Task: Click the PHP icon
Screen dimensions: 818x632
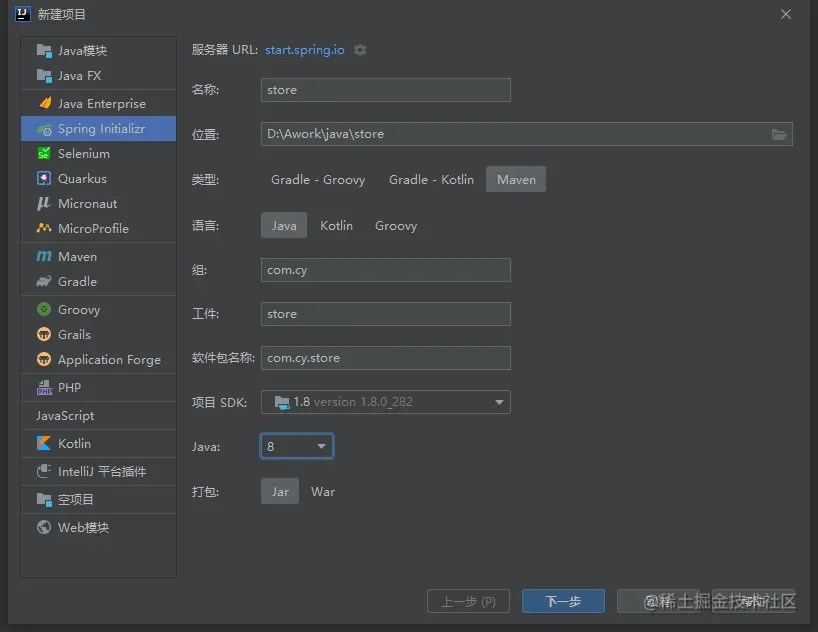Action: (44, 387)
